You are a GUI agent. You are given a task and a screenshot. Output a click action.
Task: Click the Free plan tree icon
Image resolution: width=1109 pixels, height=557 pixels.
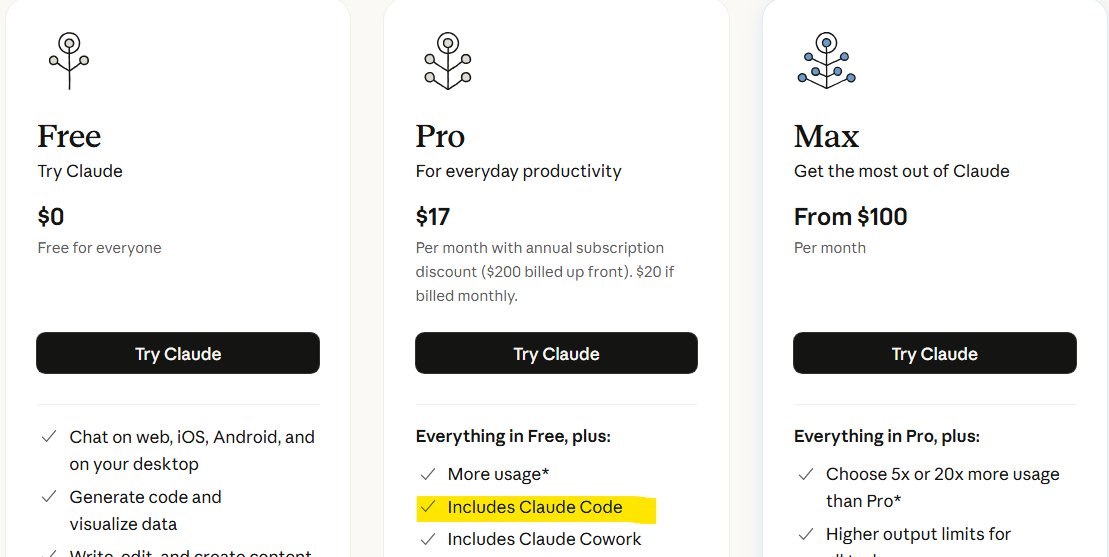69,61
